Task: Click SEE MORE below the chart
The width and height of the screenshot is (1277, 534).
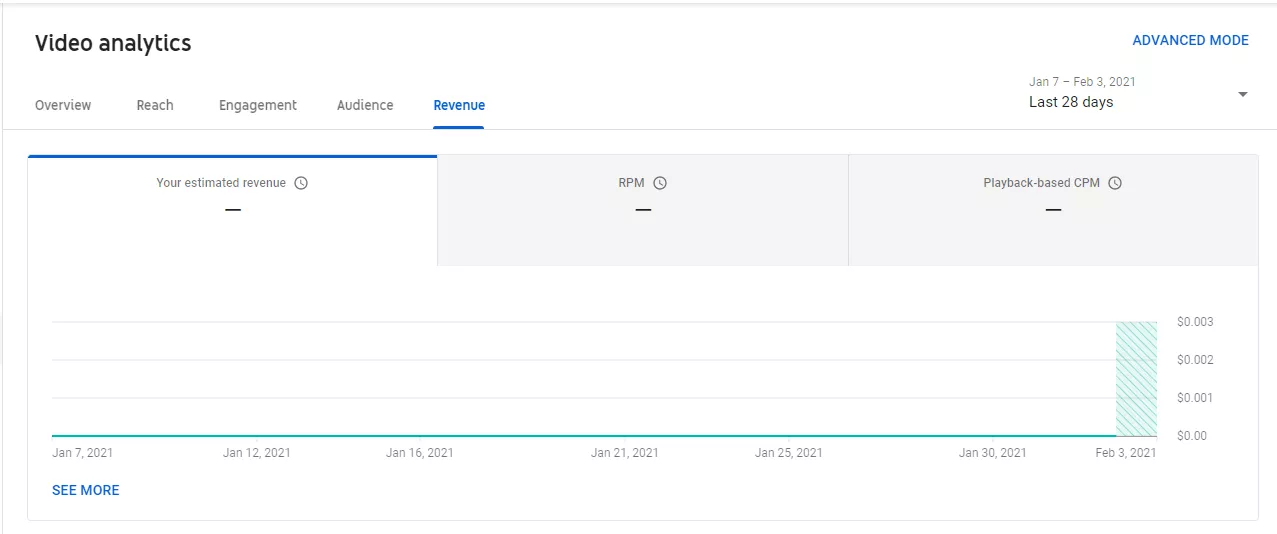Action: [86, 490]
